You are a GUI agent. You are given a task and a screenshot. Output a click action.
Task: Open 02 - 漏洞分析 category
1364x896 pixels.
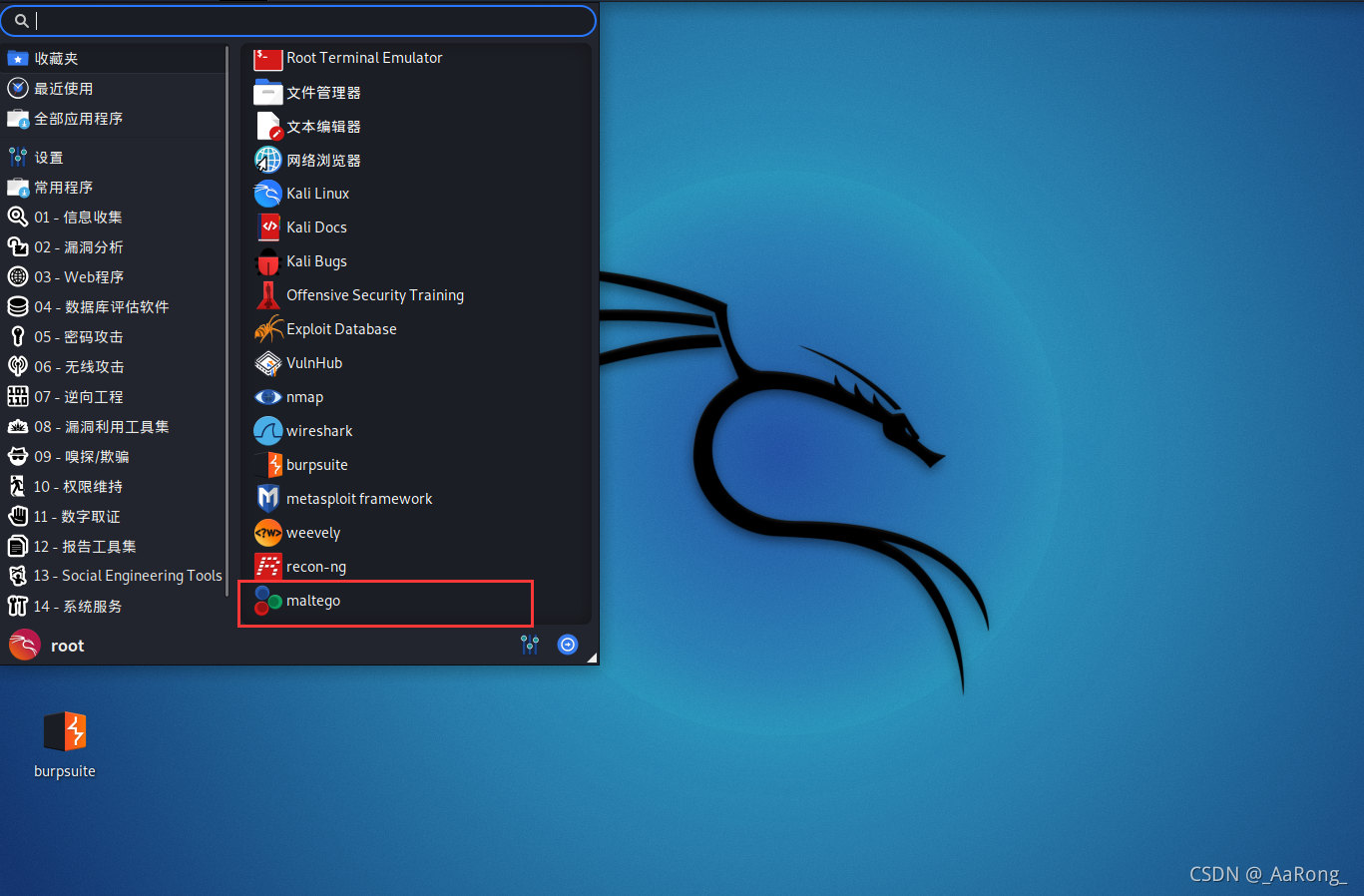click(x=114, y=247)
